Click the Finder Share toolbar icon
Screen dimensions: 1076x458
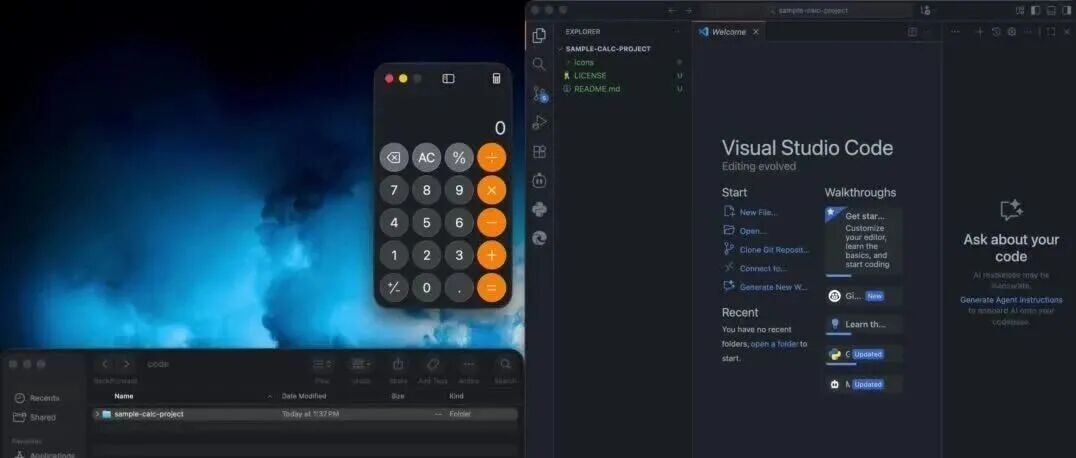click(398, 364)
